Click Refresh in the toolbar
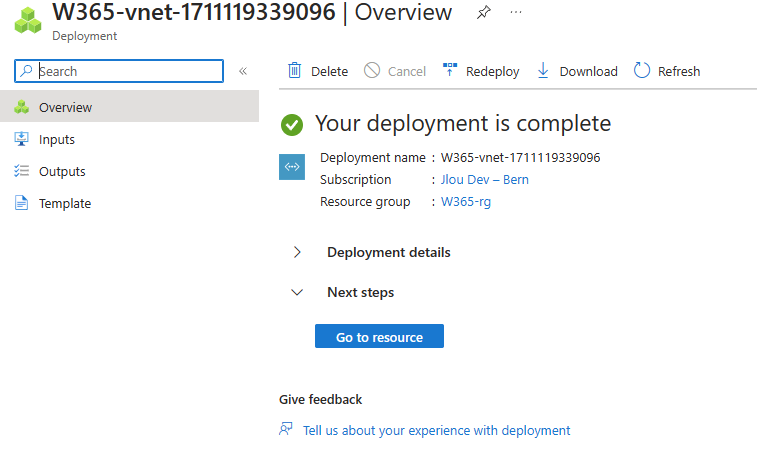Image resolution: width=757 pixels, height=451 pixels. [667, 71]
